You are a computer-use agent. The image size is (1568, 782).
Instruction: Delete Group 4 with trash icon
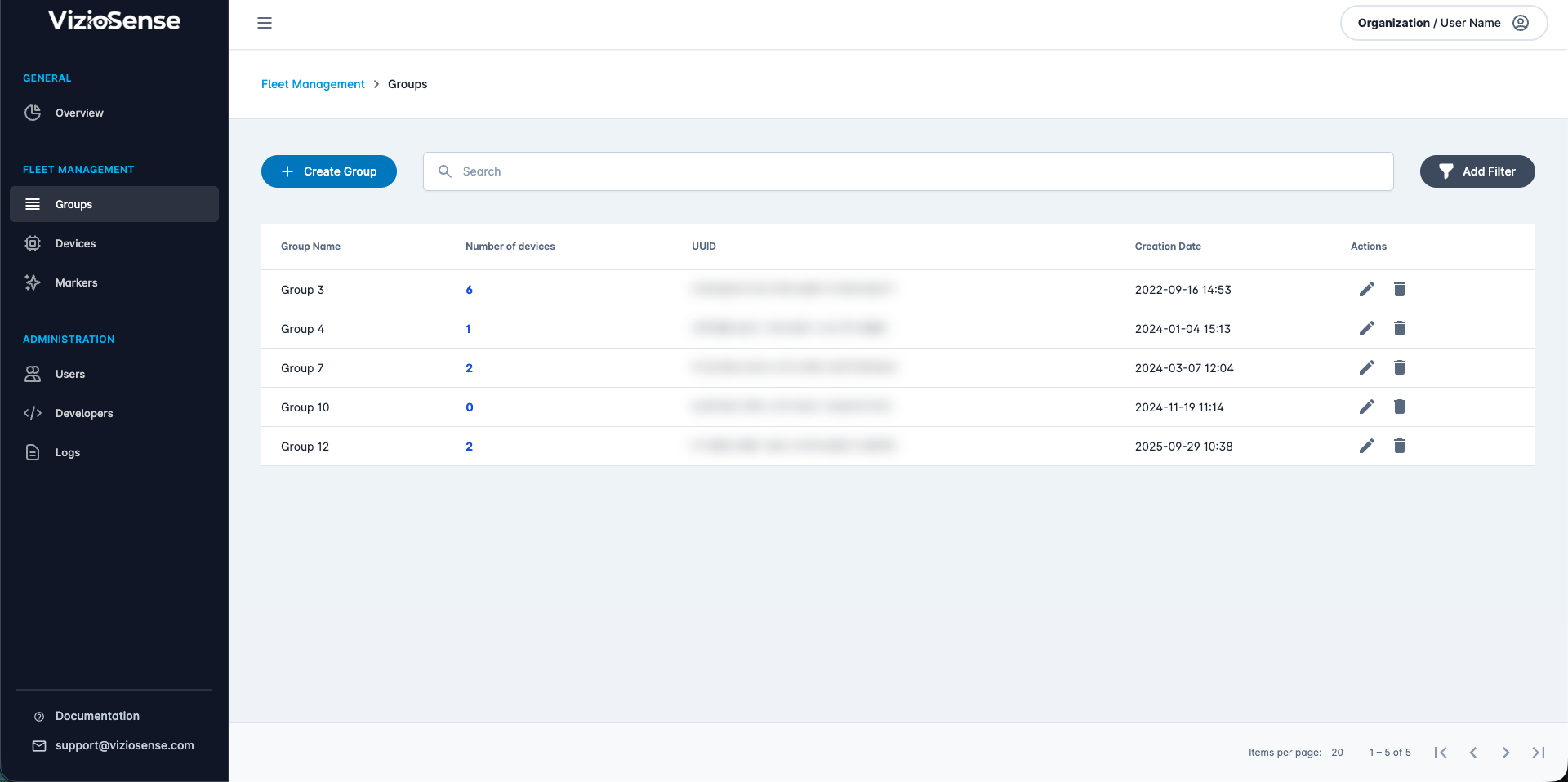point(1400,328)
